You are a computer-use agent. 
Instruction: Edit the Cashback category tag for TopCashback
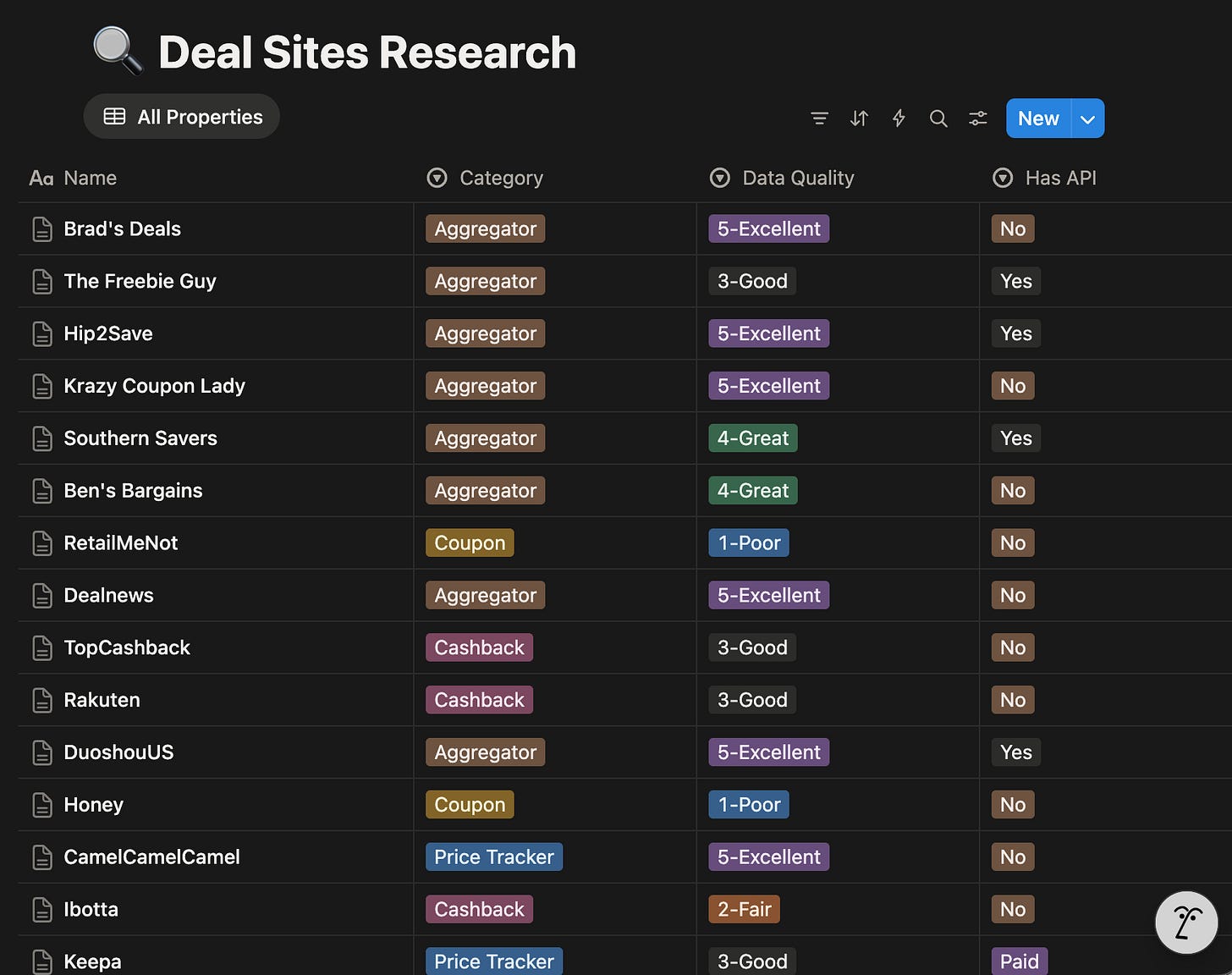coord(480,647)
